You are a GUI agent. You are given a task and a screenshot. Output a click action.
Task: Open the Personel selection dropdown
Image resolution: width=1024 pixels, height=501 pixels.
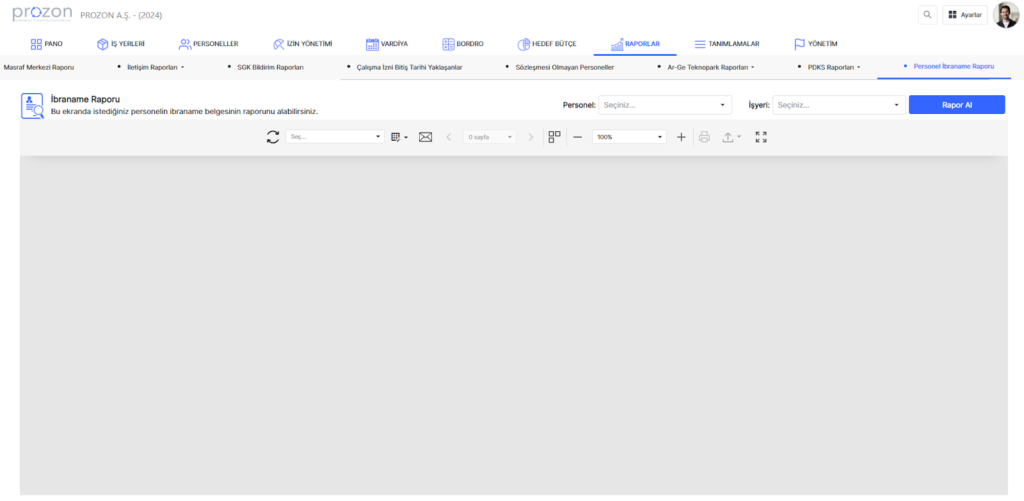(665, 105)
